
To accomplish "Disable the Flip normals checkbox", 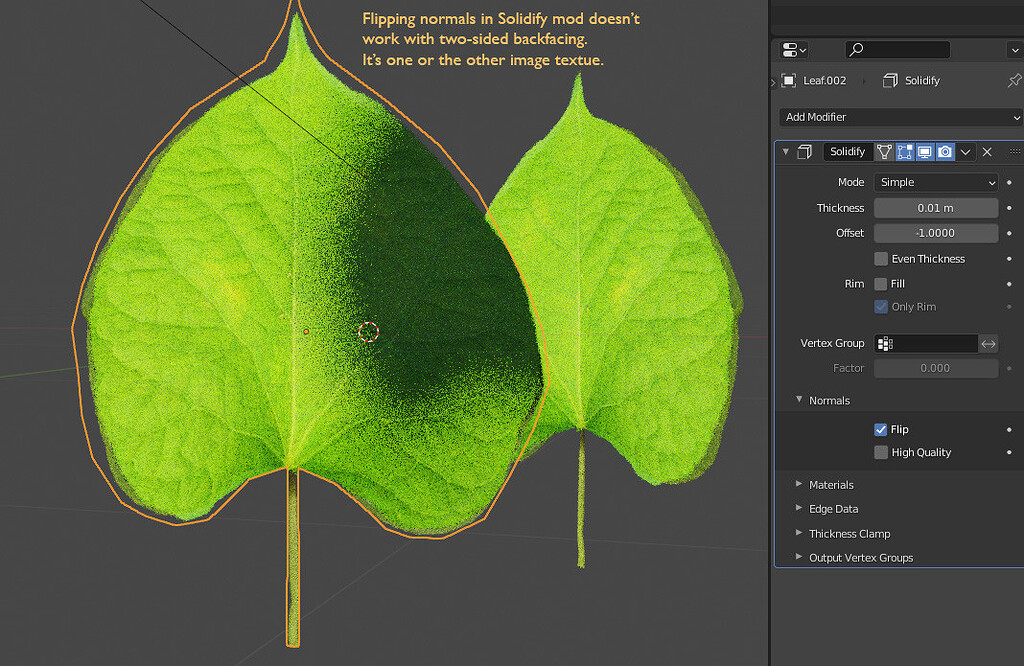I will coord(879,428).
